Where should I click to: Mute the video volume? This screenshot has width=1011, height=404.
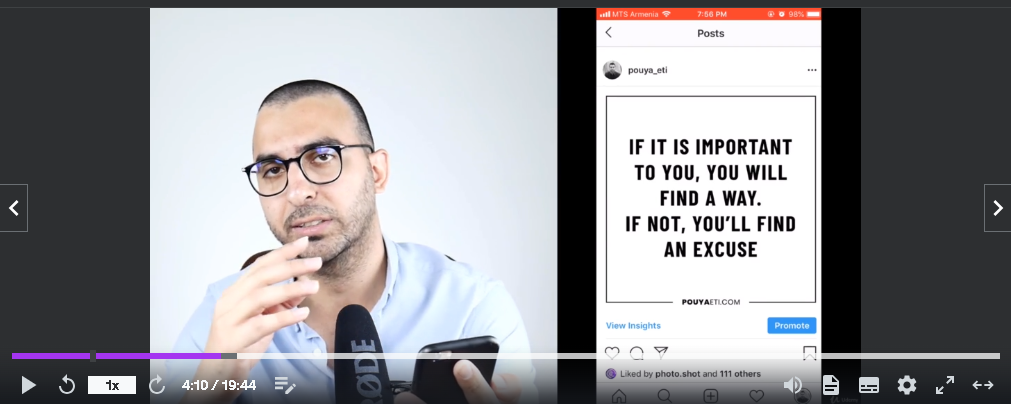tap(792, 385)
